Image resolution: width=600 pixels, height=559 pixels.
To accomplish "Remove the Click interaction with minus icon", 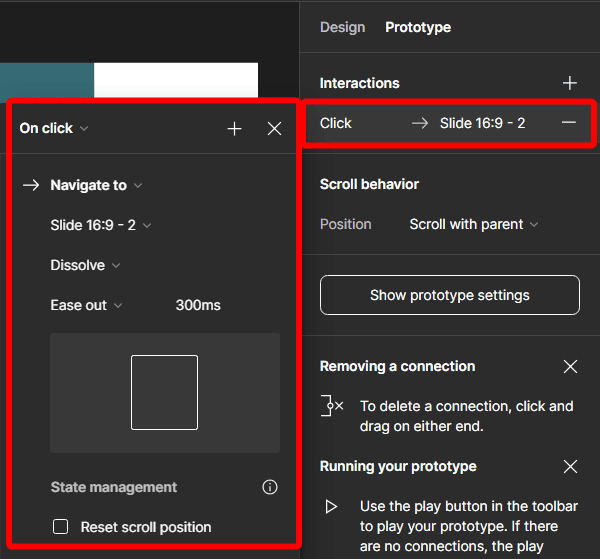I will click(x=569, y=122).
